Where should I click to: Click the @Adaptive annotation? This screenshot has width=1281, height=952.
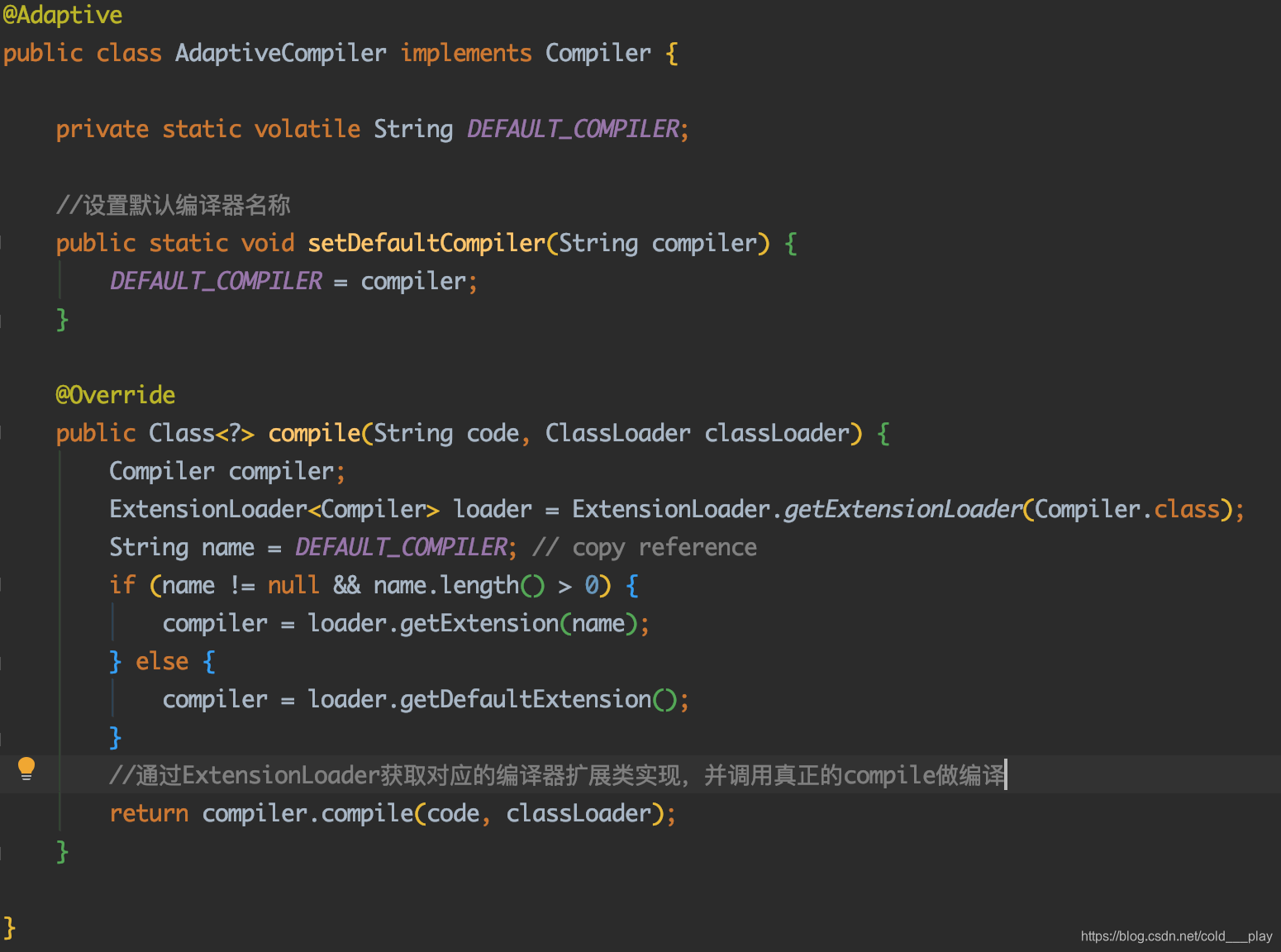pyautogui.click(x=63, y=15)
